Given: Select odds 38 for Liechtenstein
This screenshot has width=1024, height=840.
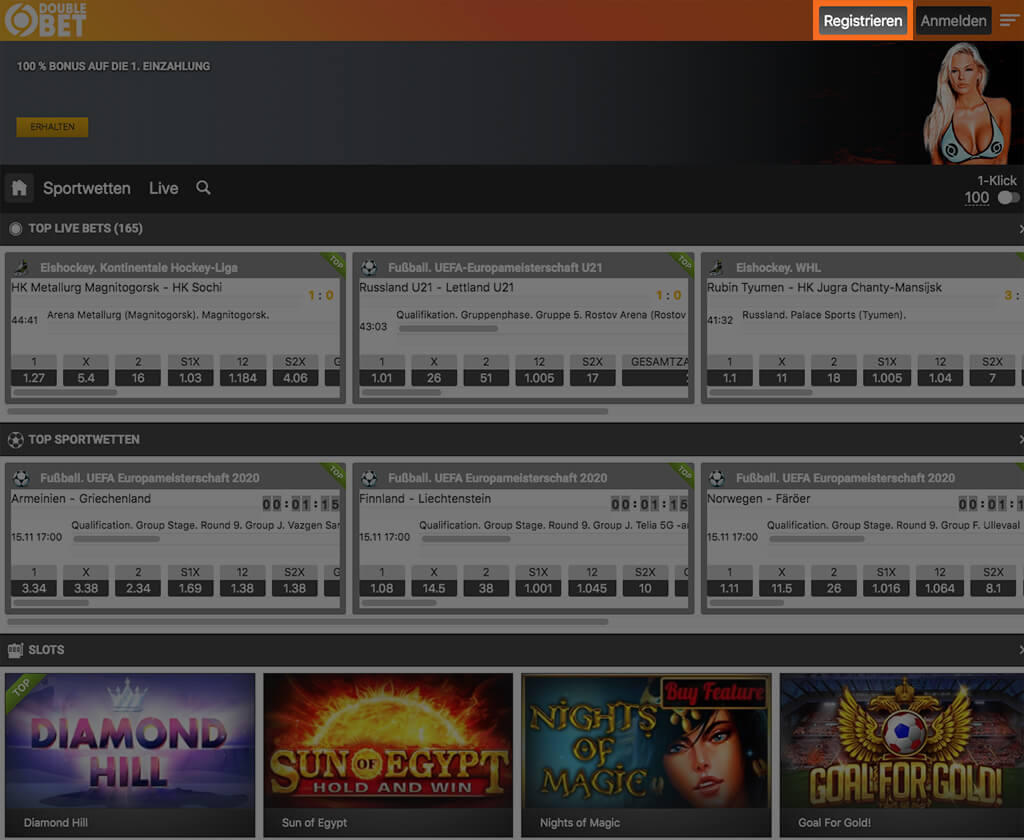Looking at the screenshot, I should [486, 589].
